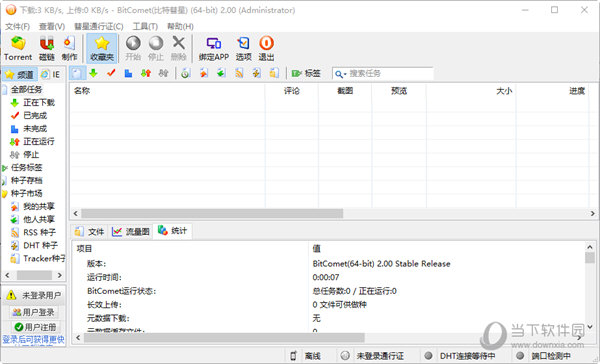Click the magnet link (磁链) icon
The height and width of the screenshot is (364, 600).
[x=47, y=48]
